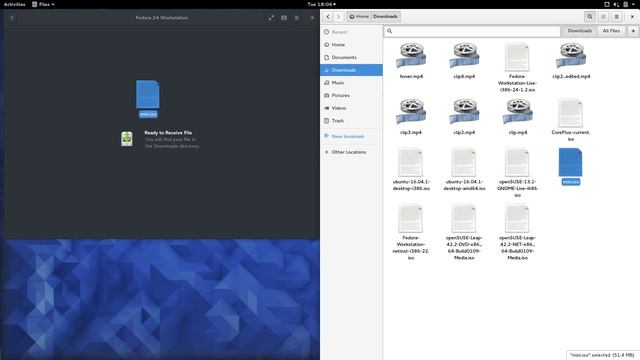
Task: Select the clip3.mp4 video file
Action: click(411, 117)
